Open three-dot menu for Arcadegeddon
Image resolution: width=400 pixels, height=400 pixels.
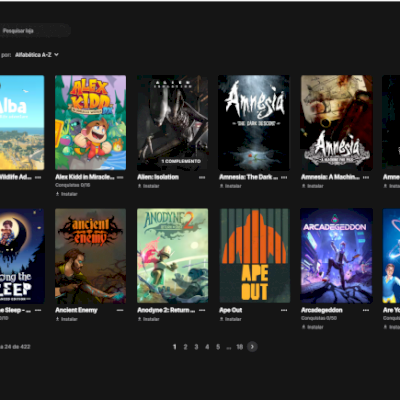pyautogui.click(x=366, y=310)
